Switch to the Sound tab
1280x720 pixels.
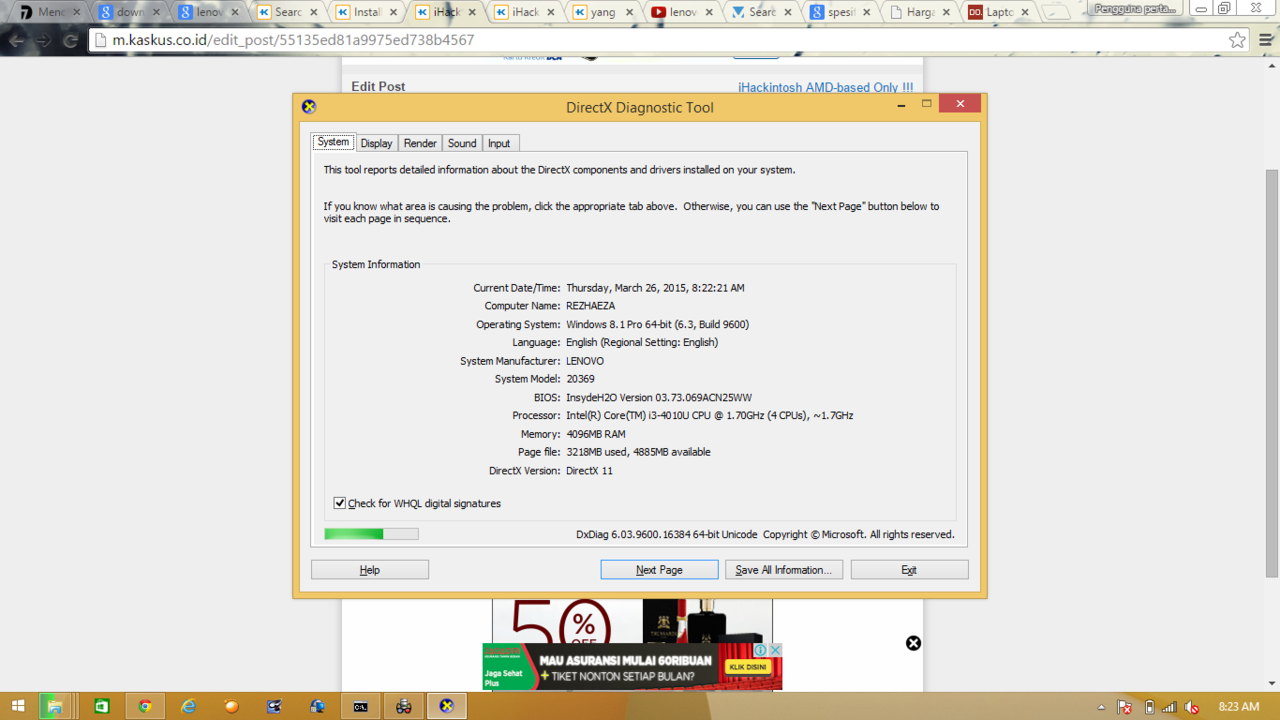point(462,143)
